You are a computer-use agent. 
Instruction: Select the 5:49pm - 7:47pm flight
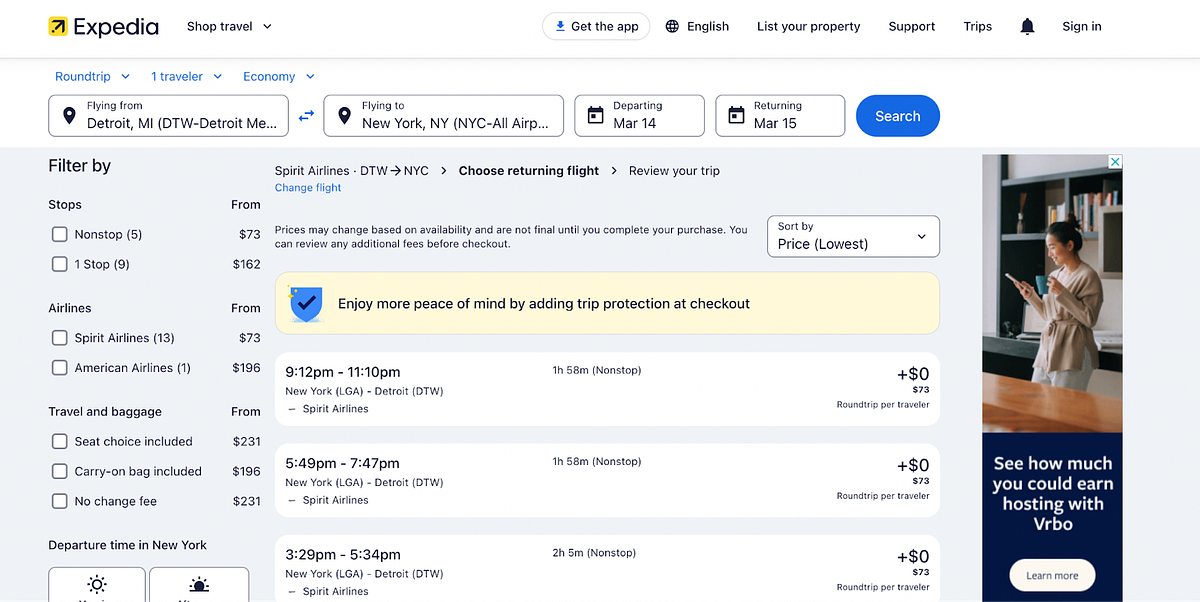tap(607, 480)
